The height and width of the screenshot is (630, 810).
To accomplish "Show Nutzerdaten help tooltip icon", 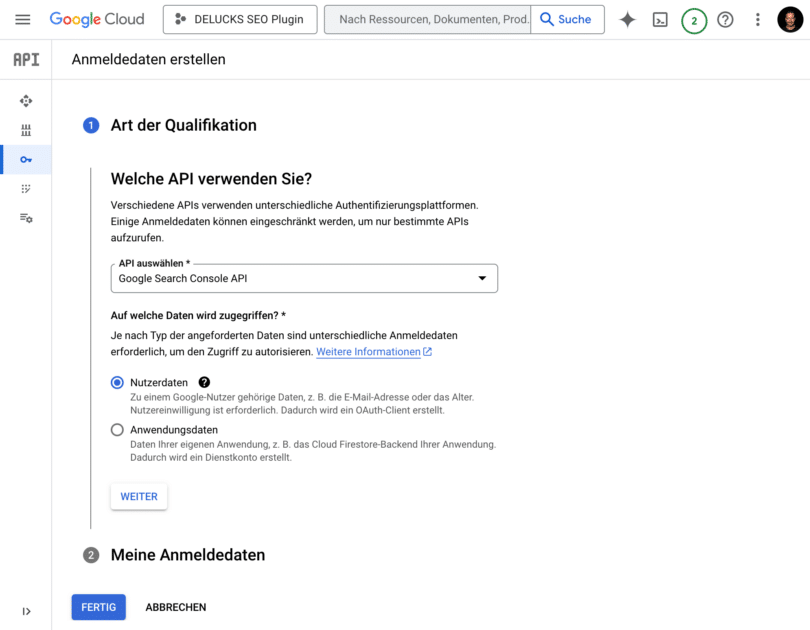I will (204, 382).
